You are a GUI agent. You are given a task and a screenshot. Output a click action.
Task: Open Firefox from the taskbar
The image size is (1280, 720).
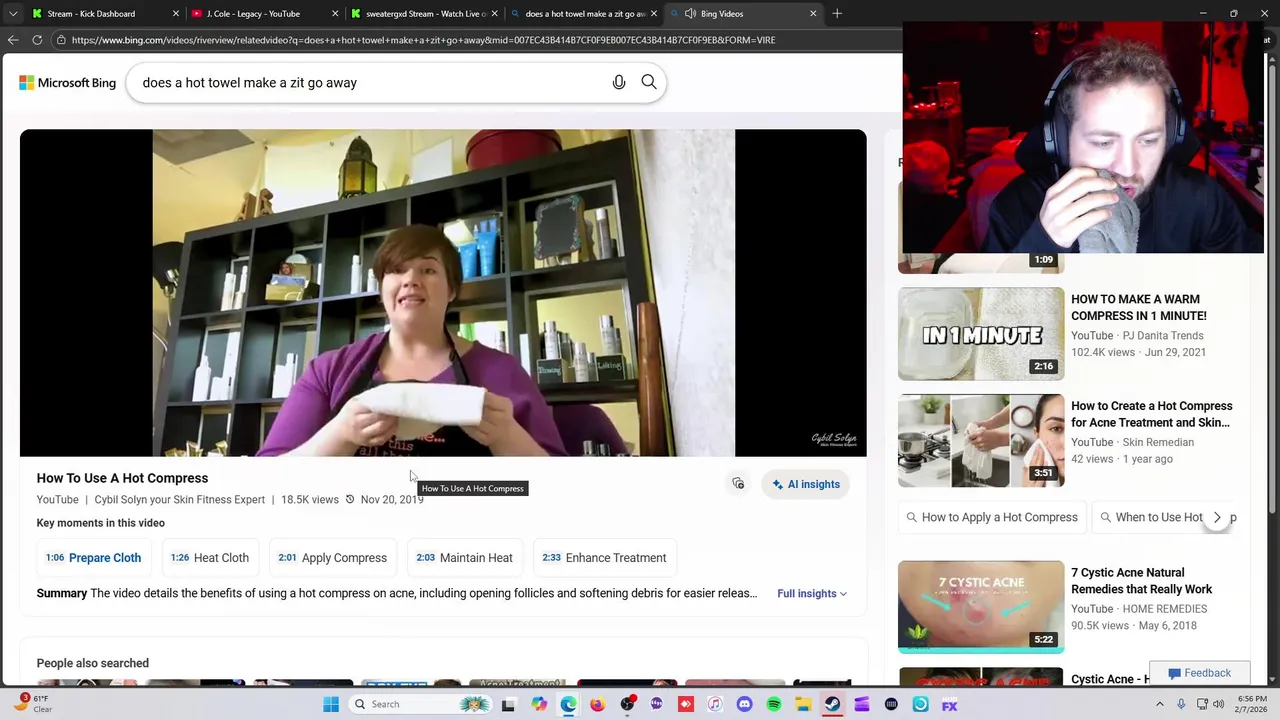pos(598,704)
